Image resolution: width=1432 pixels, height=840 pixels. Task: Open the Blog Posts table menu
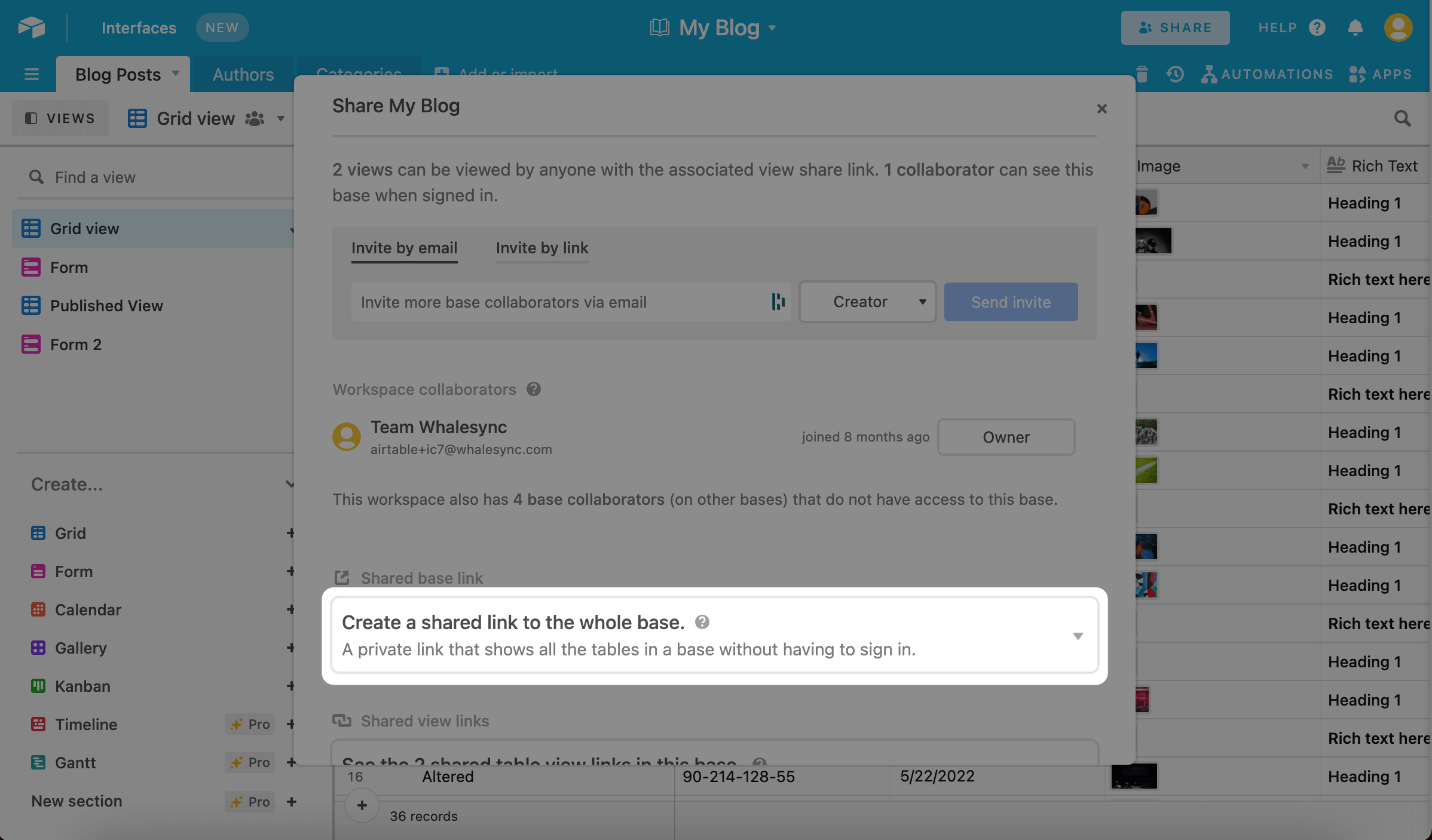pos(175,73)
